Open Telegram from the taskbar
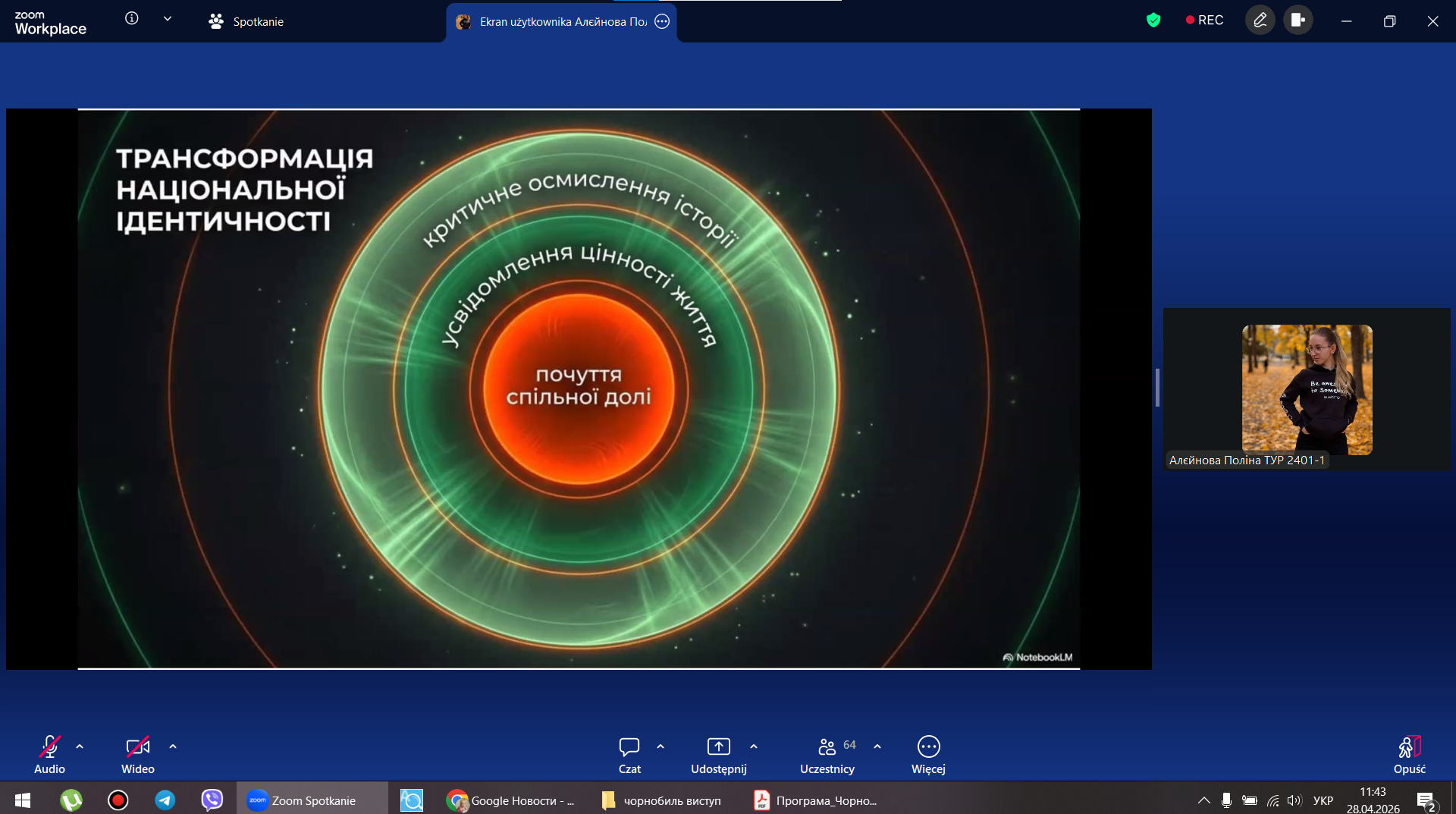The height and width of the screenshot is (814, 1456). [165, 800]
